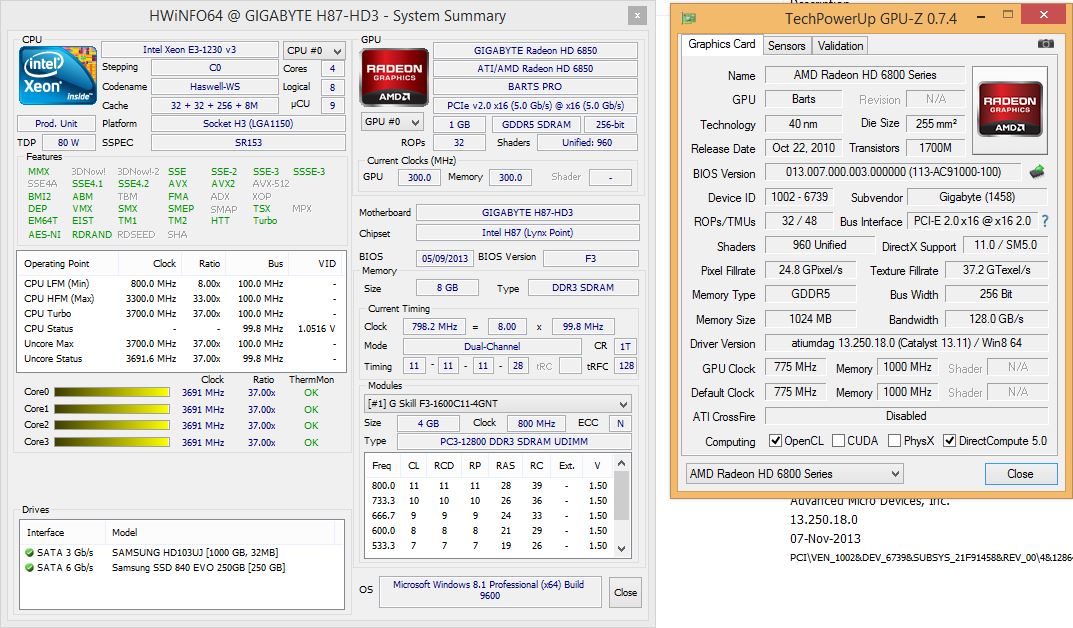Toggle the DirectCompute 5.0 checkbox
1073x628 pixels.
coord(949,441)
